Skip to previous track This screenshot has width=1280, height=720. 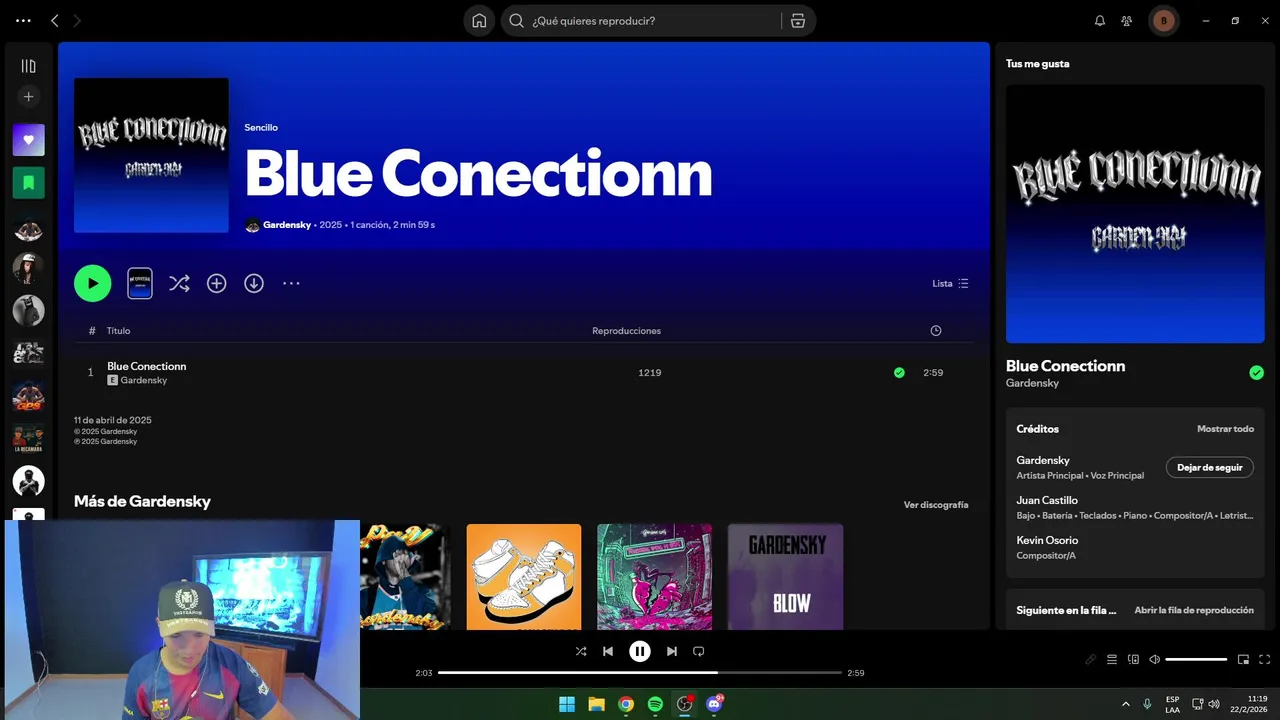coord(608,651)
